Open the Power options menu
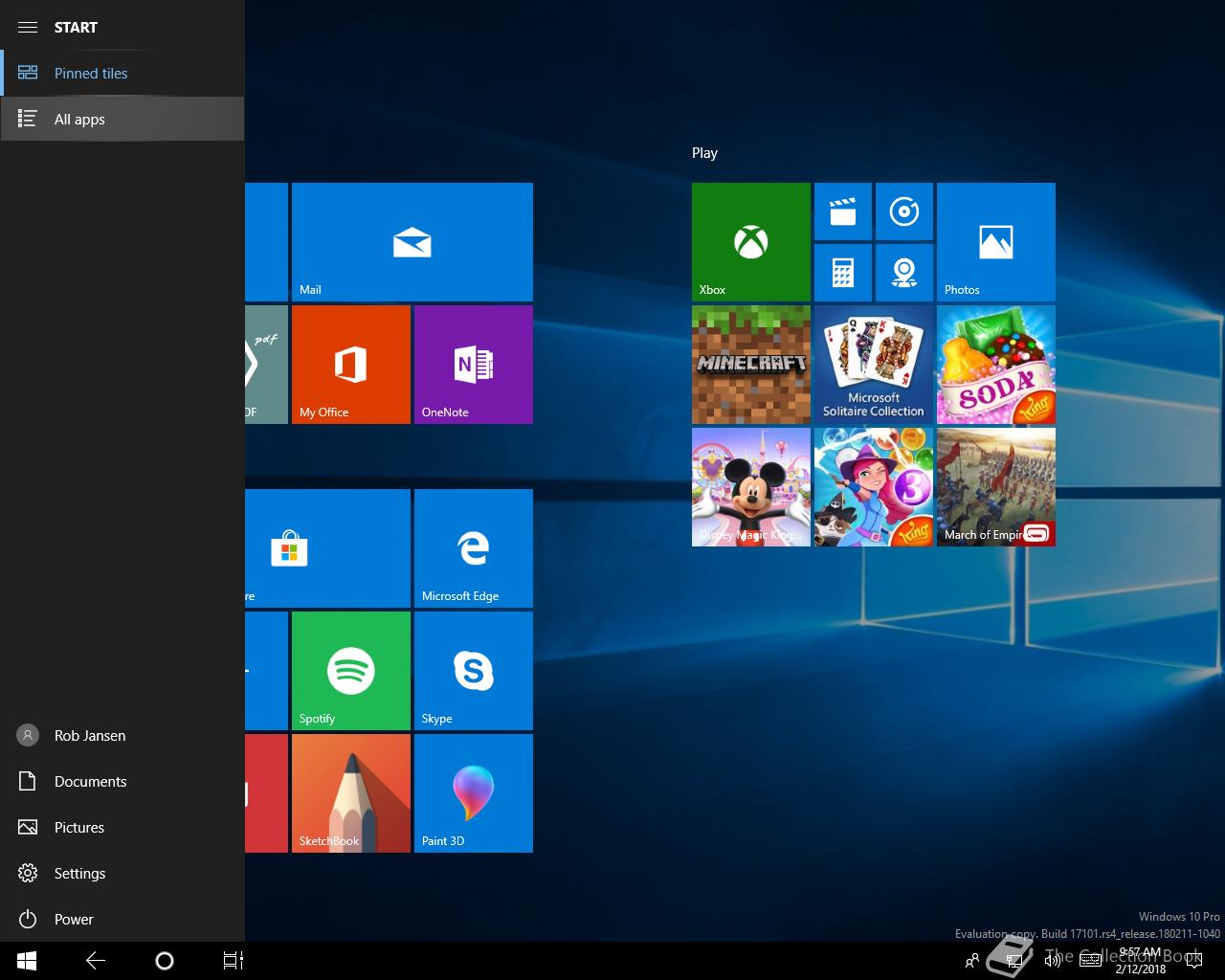 pos(122,919)
